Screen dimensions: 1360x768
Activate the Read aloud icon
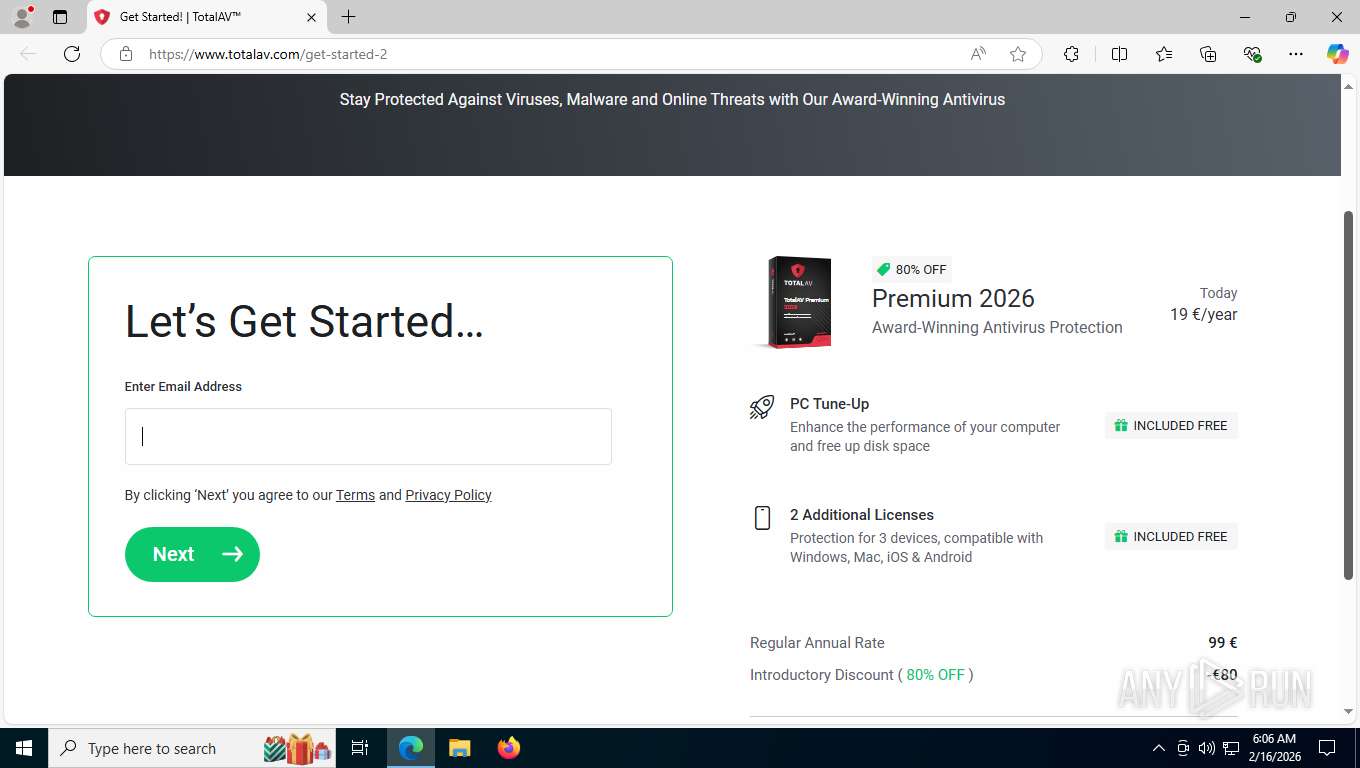[x=978, y=54]
